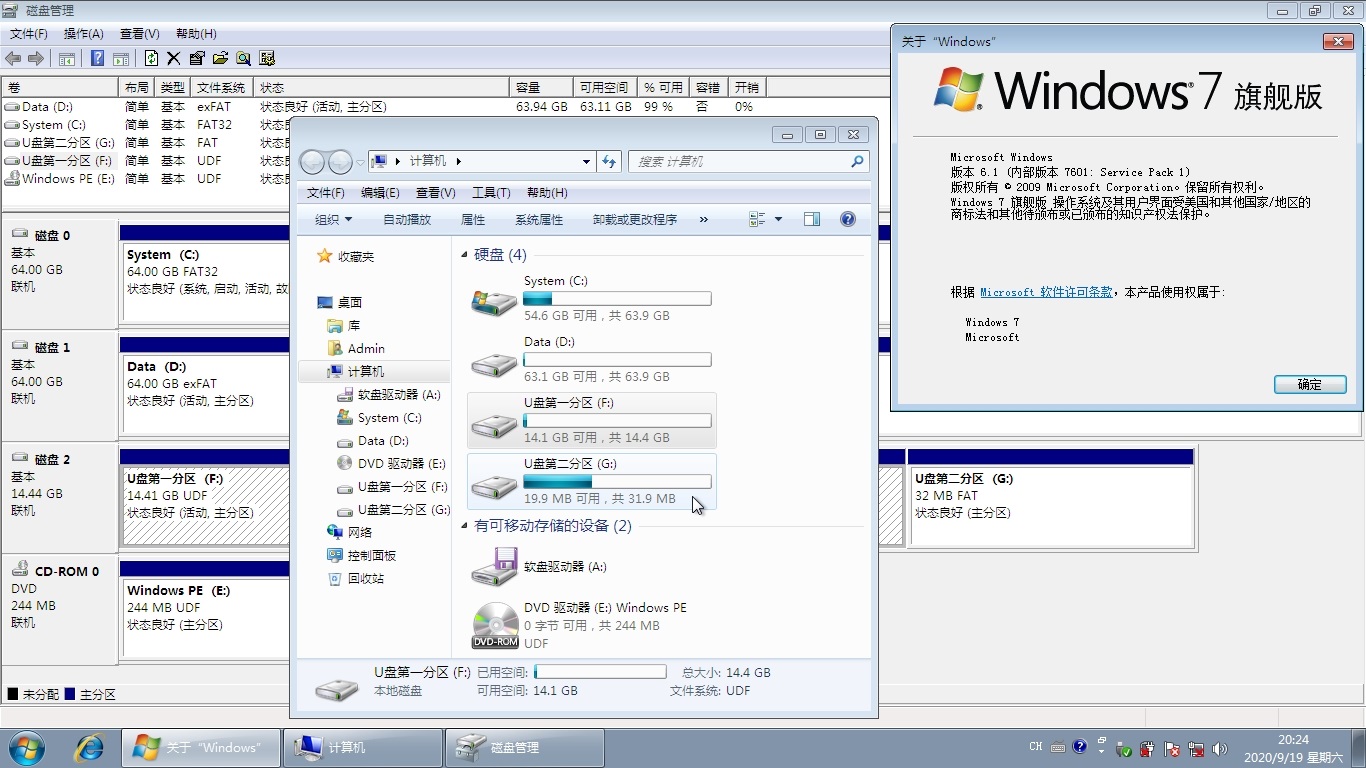Select 回收站 in Explorer navigation pane
The height and width of the screenshot is (768, 1366).
tap(366, 579)
